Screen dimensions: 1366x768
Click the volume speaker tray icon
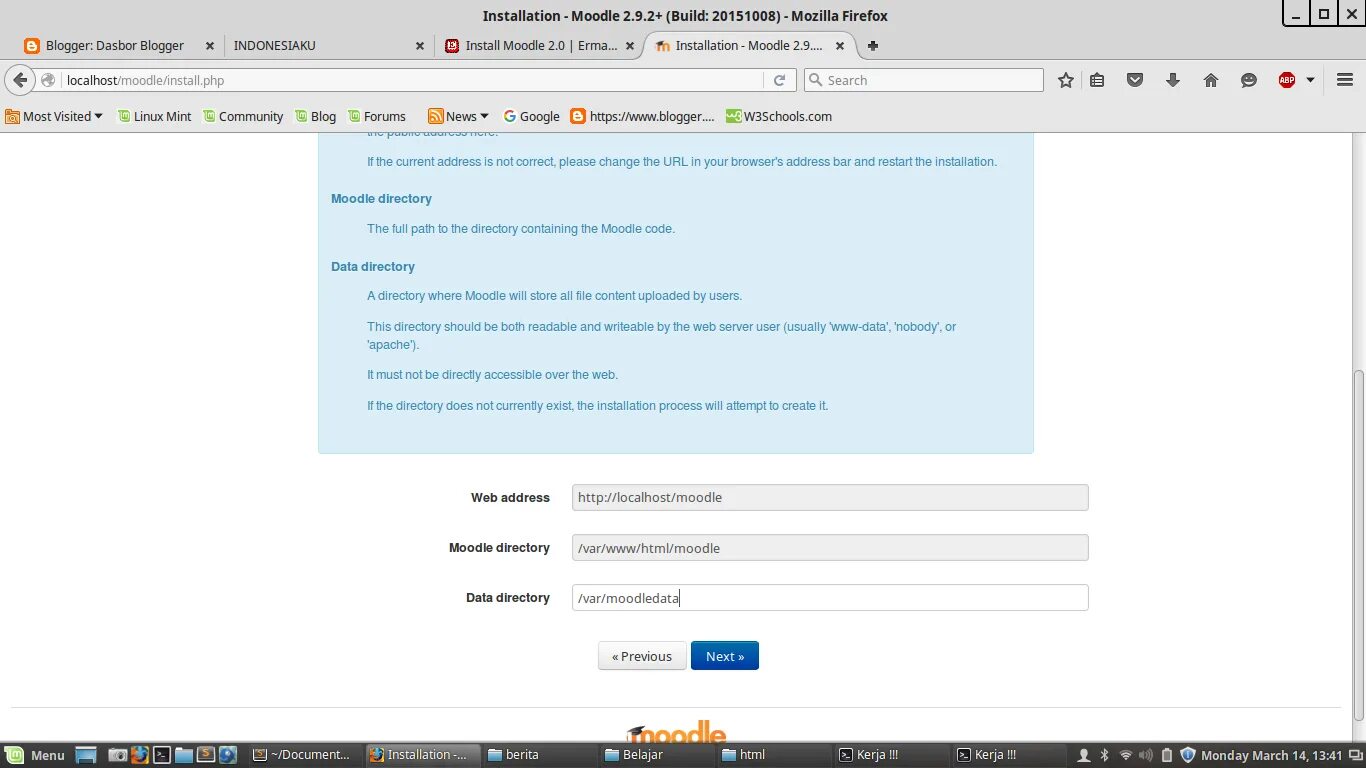click(x=1146, y=755)
